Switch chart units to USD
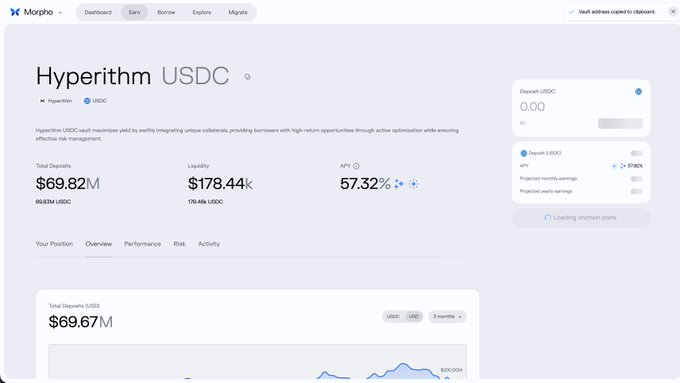 414,316
